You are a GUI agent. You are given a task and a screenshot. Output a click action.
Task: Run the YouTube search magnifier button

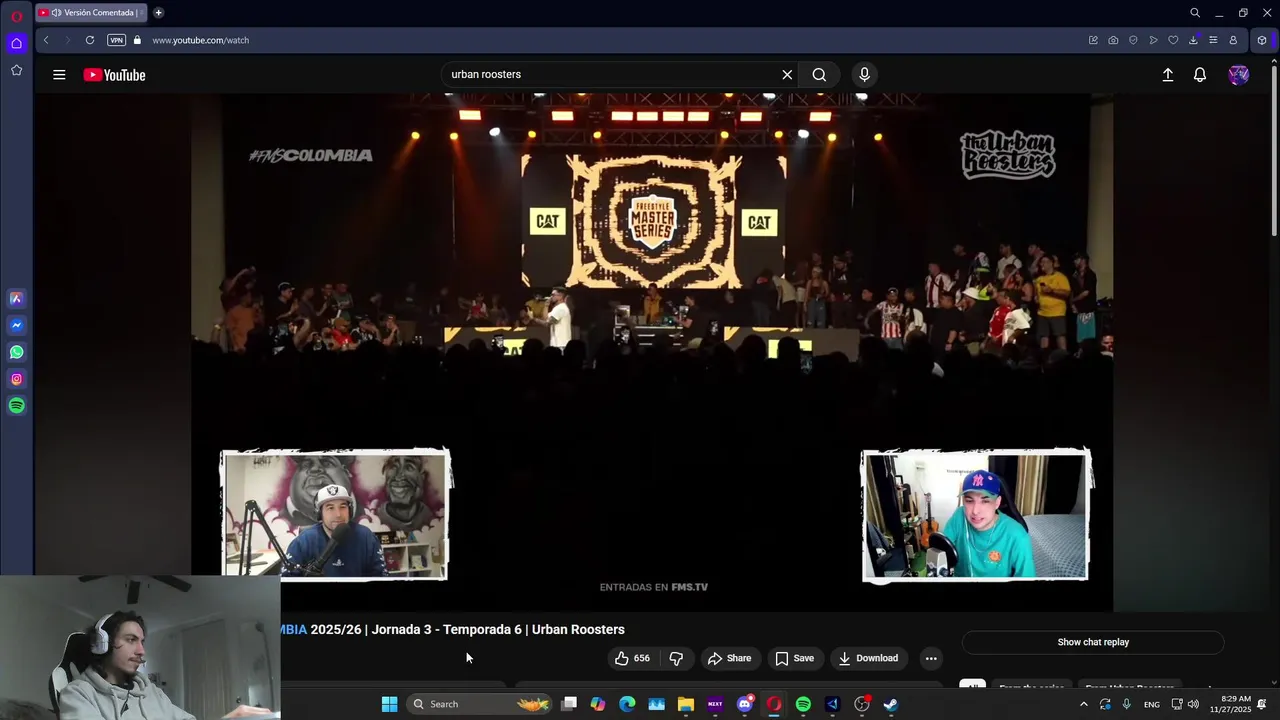coord(819,74)
